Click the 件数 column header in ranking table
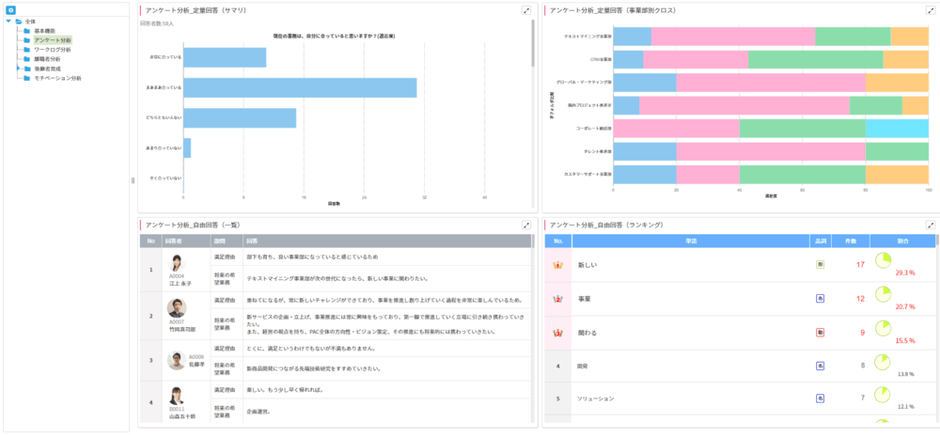Screen dimensions: 940x435 (849, 241)
